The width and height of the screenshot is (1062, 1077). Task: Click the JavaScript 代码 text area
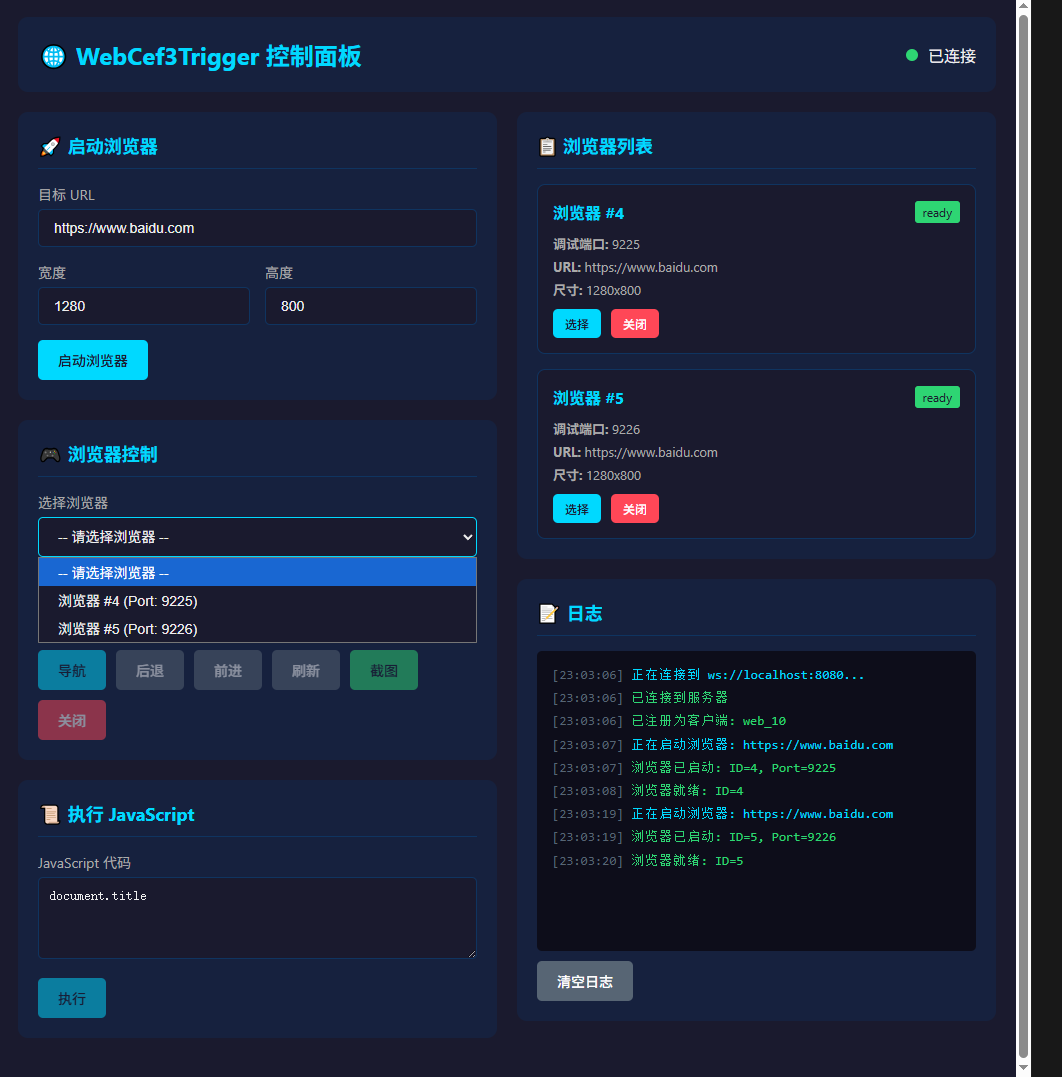pos(257,918)
